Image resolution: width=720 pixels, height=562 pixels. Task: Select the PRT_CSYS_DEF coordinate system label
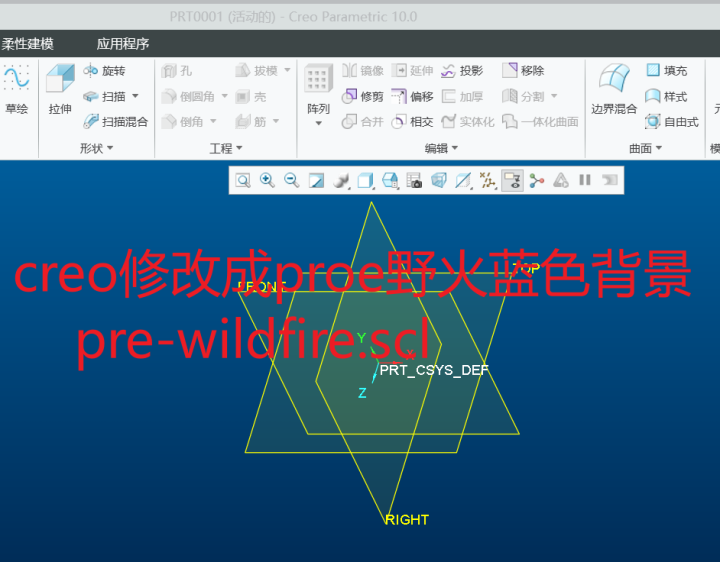pos(434,370)
